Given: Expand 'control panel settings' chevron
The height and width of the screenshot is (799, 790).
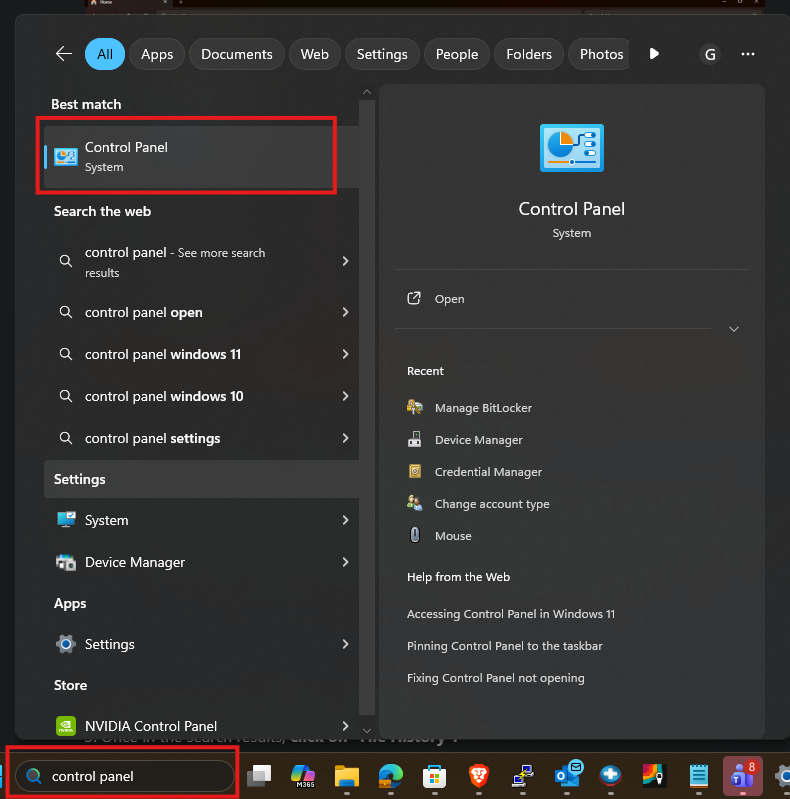Looking at the screenshot, I should point(345,438).
